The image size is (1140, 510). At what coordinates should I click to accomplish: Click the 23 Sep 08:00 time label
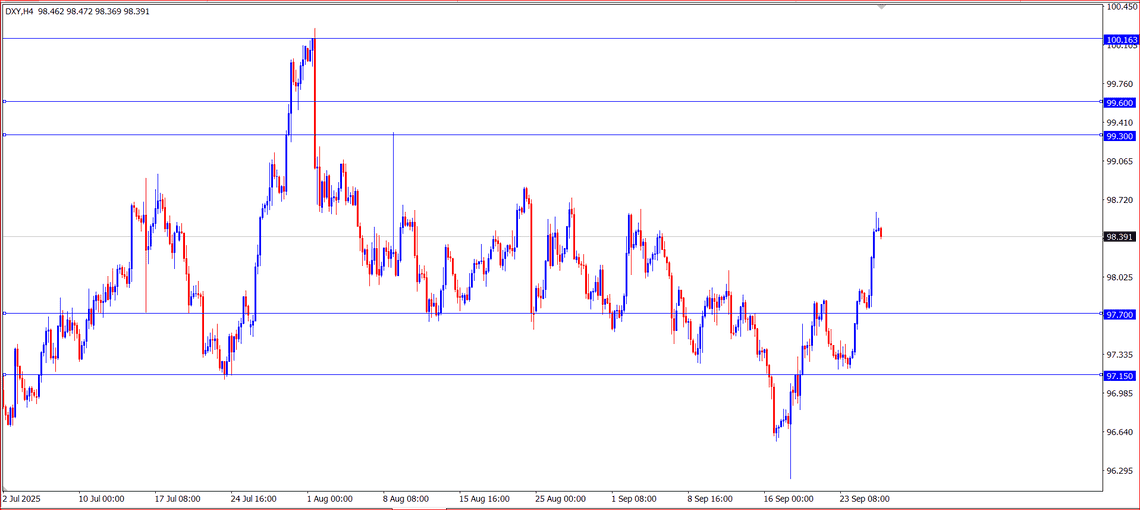[865, 498]
